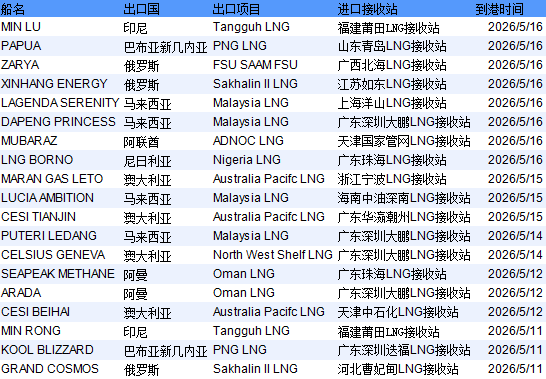This screenshot has height=379, width=546.
Task: Click Oman LNG in SEAPEAK METHANE row
Action: pyautogui.click(x=244, y=274)
